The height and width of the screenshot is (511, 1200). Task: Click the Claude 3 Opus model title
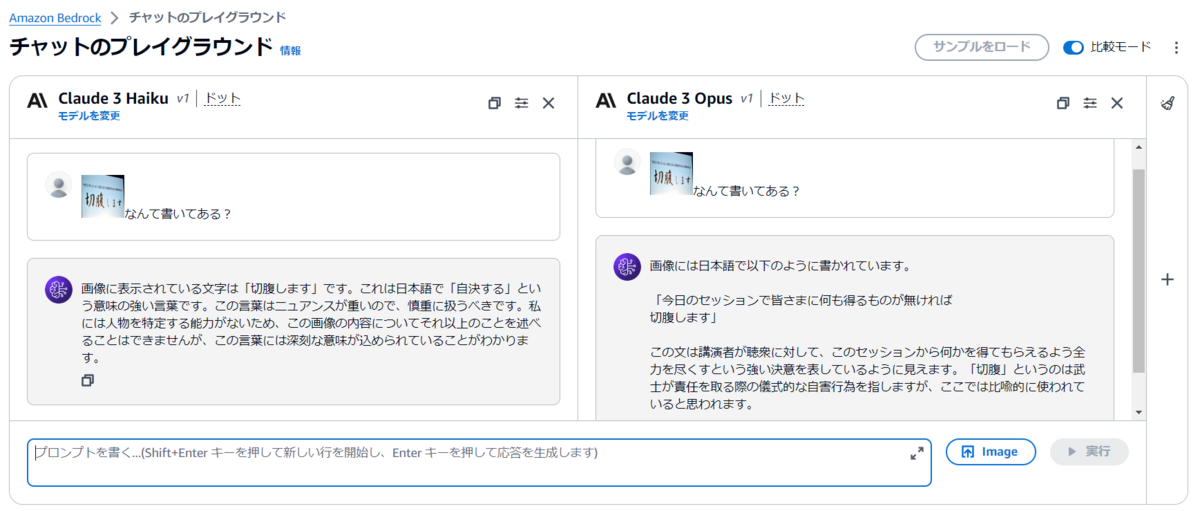click(x=680, y=98)
